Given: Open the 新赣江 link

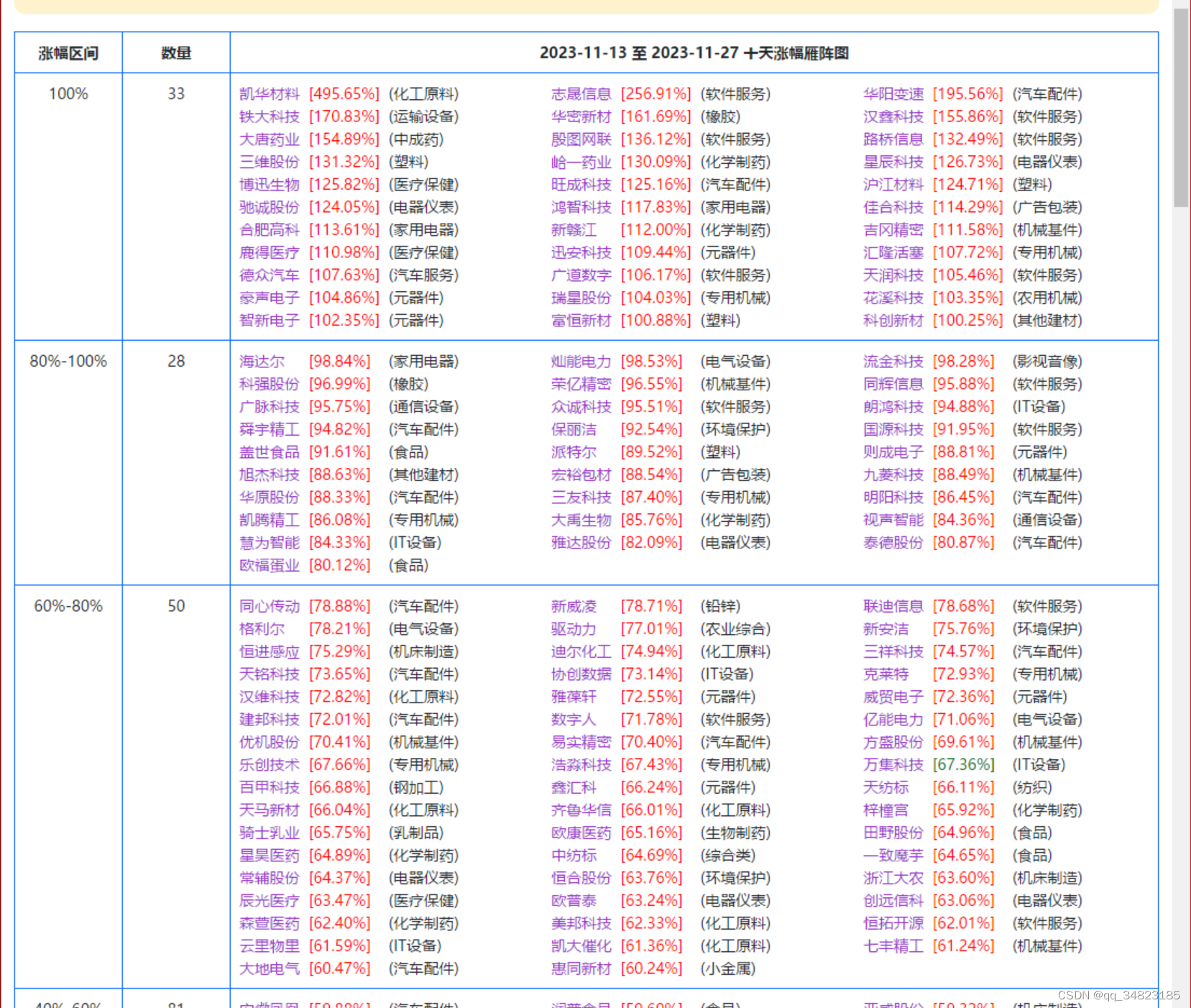Looking at the screenshot, I should 574,230.
